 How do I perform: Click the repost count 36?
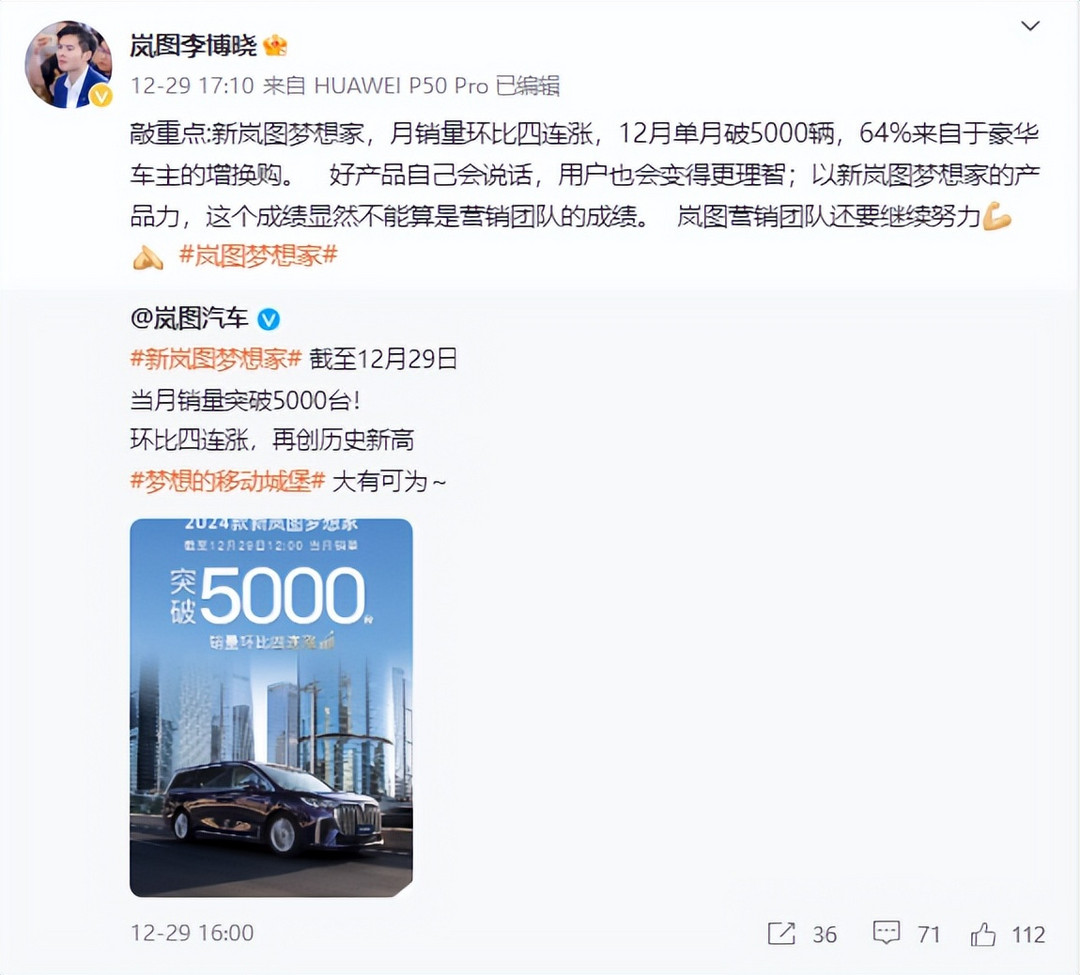tap(824, 934)
